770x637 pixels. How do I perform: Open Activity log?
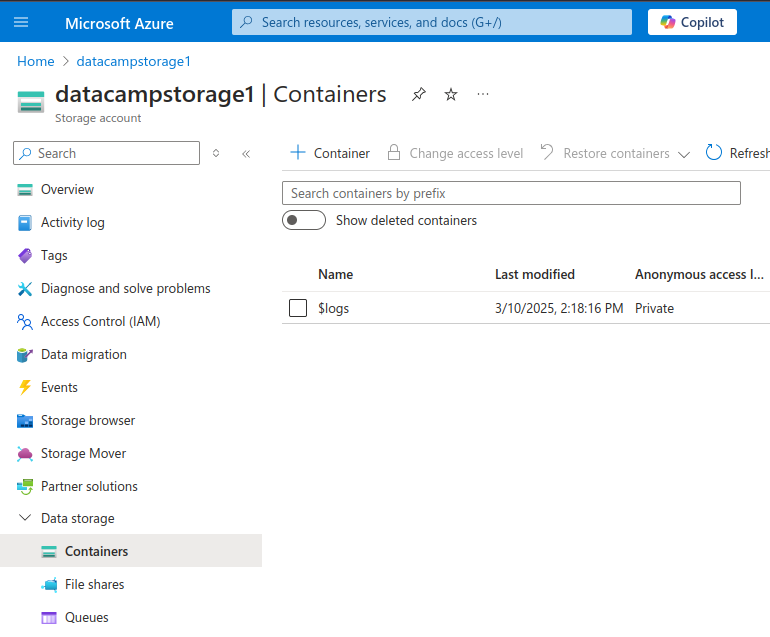(x=73, y=222)
